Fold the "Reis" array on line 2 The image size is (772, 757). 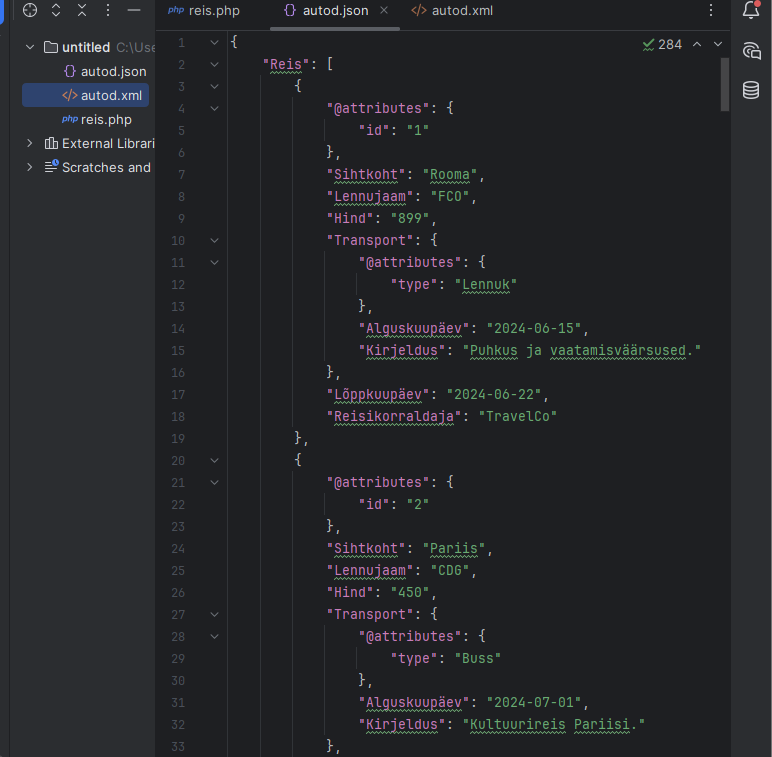pyautogui.click(x=214, y=65)
